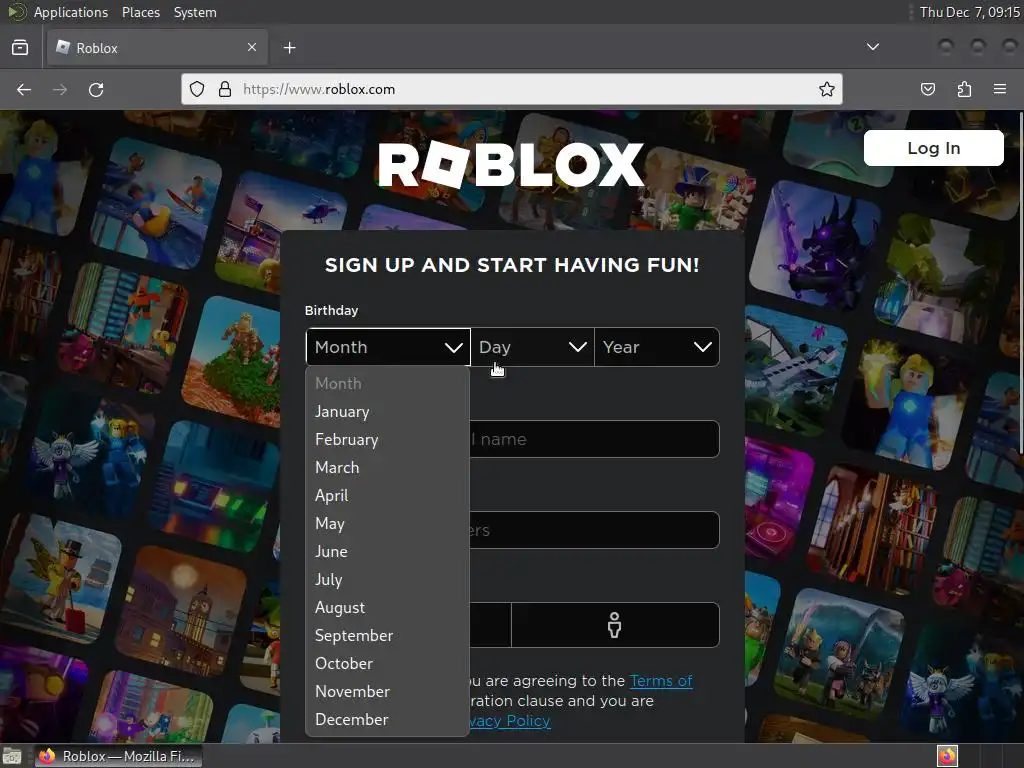Click the username input field
1024x768 pixels.
pos(594,439)
